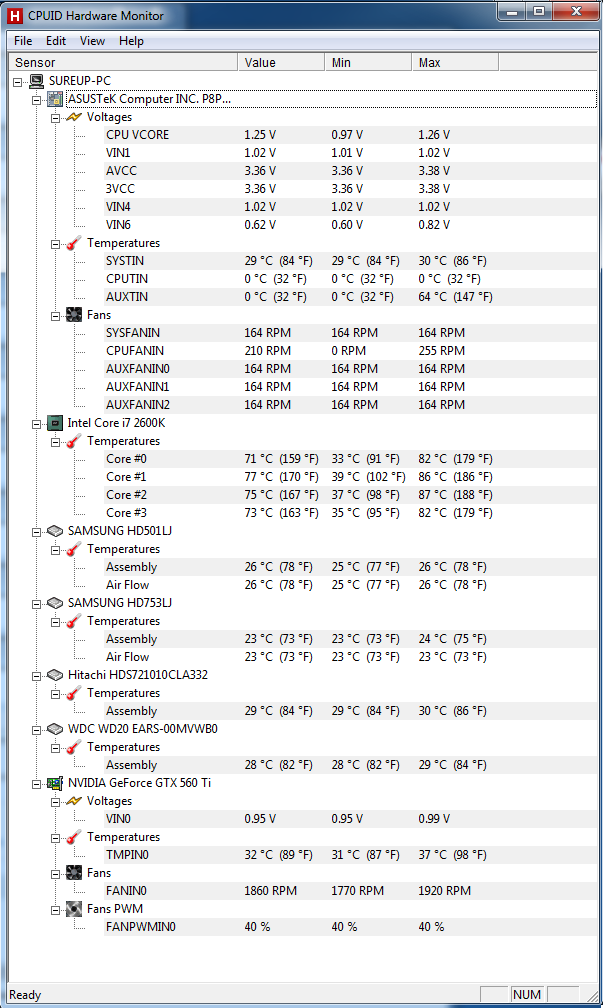
Task: Click the Ready status bar text
Action: coord(25,994)
